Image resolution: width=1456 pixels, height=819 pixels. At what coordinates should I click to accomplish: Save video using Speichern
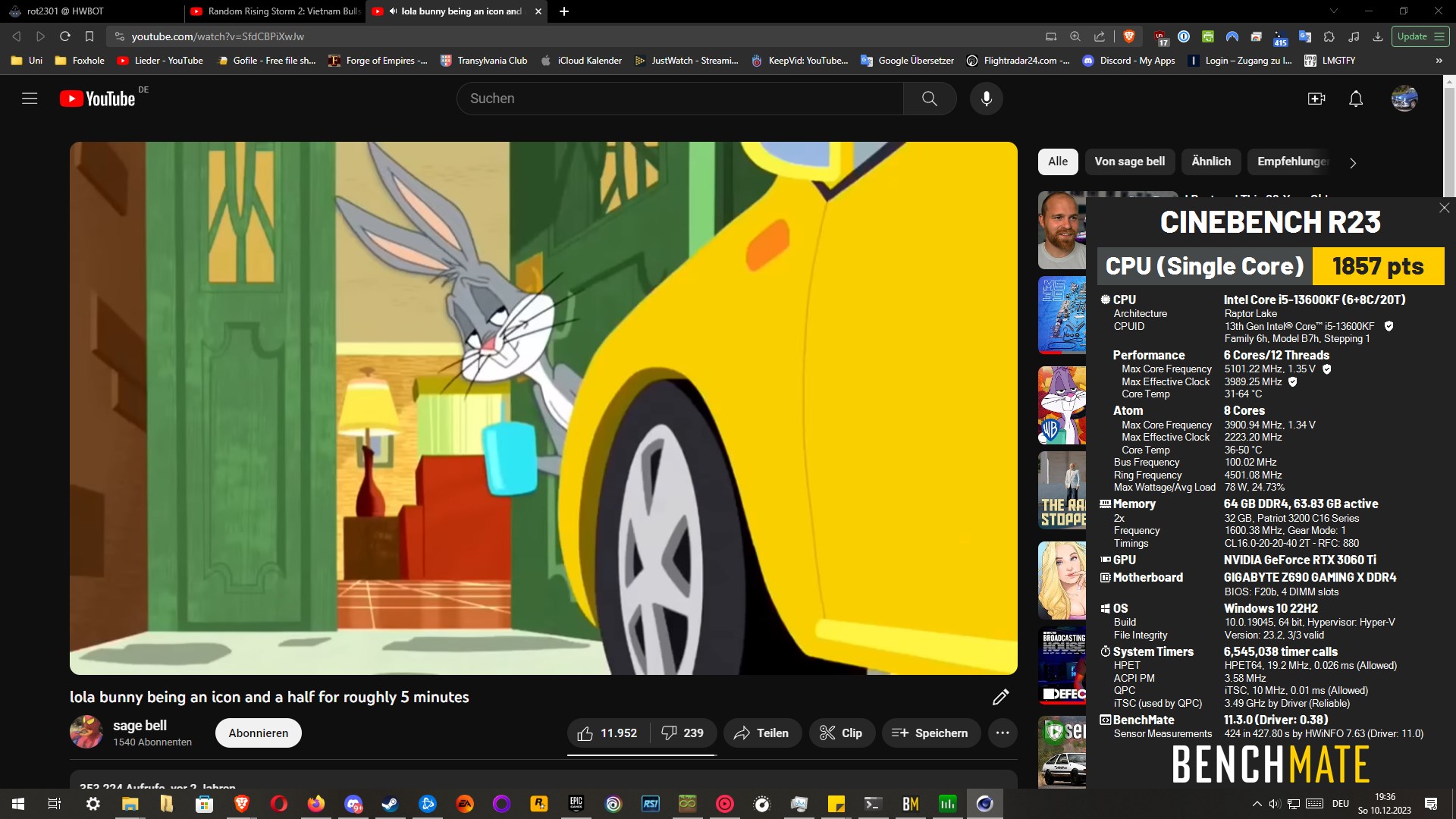coord(930,733)
